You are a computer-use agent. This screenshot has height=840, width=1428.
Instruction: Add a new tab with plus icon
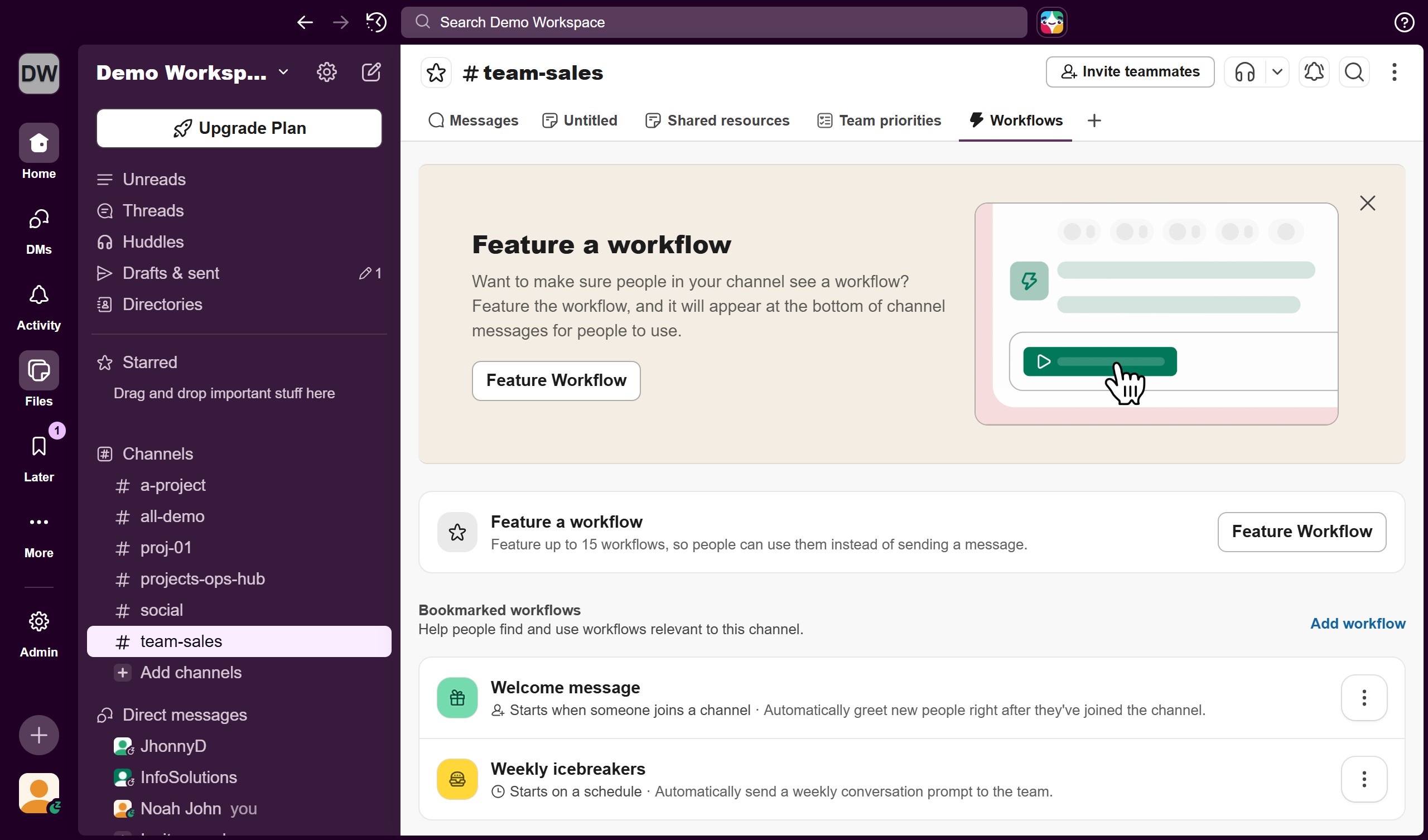pos(1094,120)
